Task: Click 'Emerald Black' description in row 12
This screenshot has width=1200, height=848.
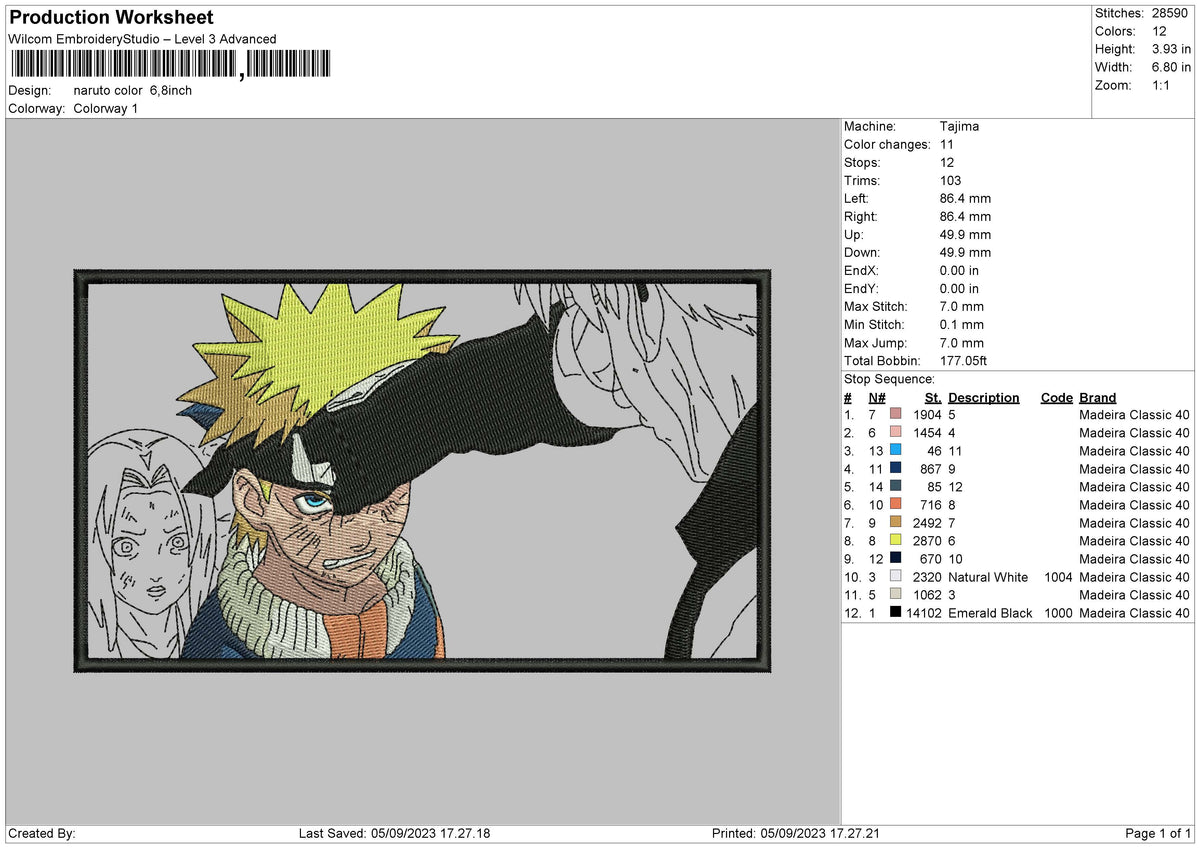Action: [x=990, y=613]
